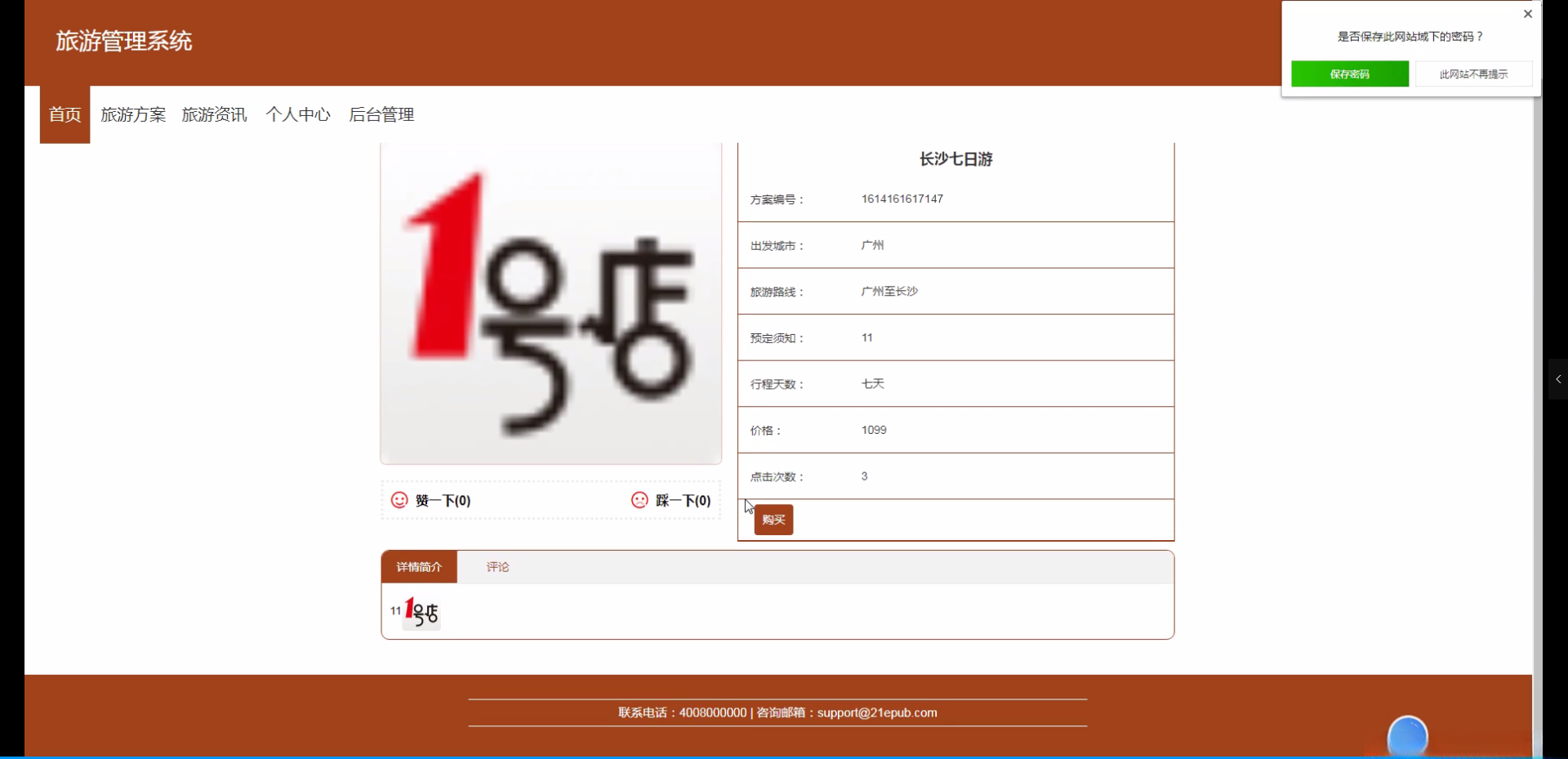Click the 预定须知 label
1568x759 pixels.
coord(777,338)
